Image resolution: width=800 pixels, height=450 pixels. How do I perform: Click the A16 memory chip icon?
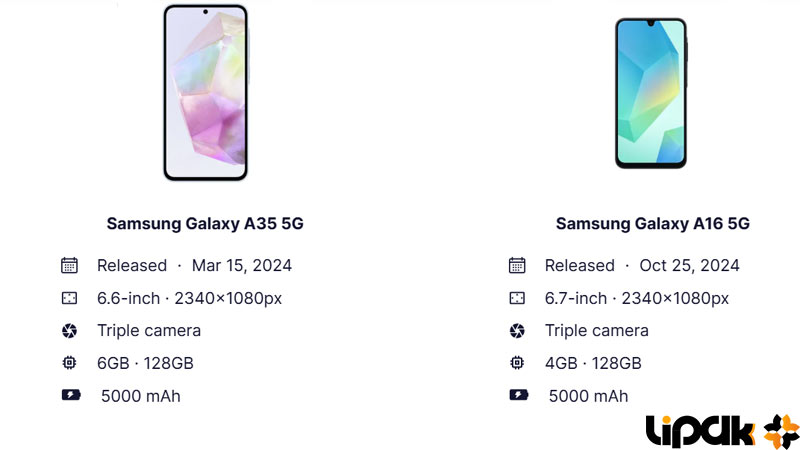[x=517, y=363]
